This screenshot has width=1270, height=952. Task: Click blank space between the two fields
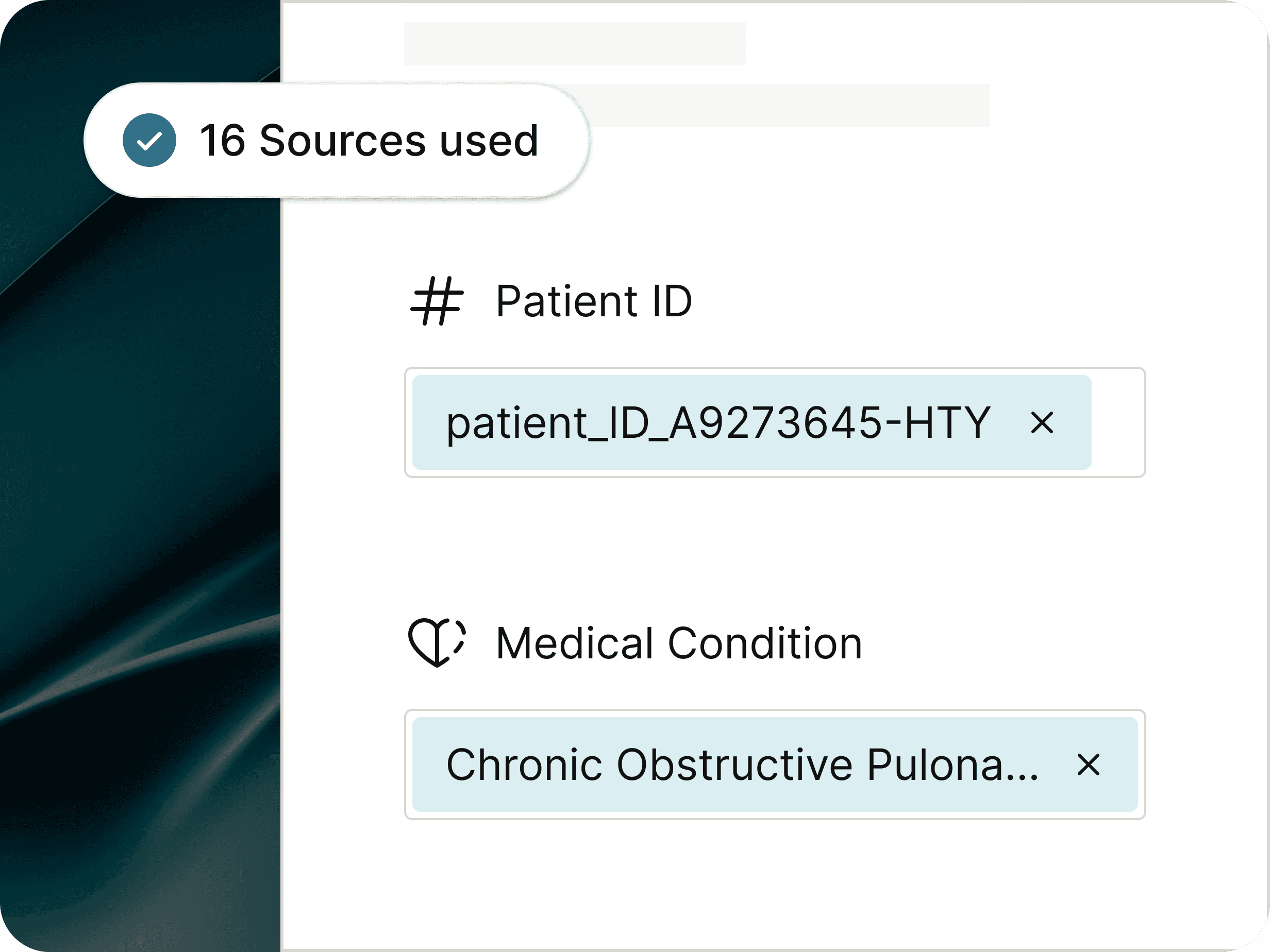[x=775, y=545]
